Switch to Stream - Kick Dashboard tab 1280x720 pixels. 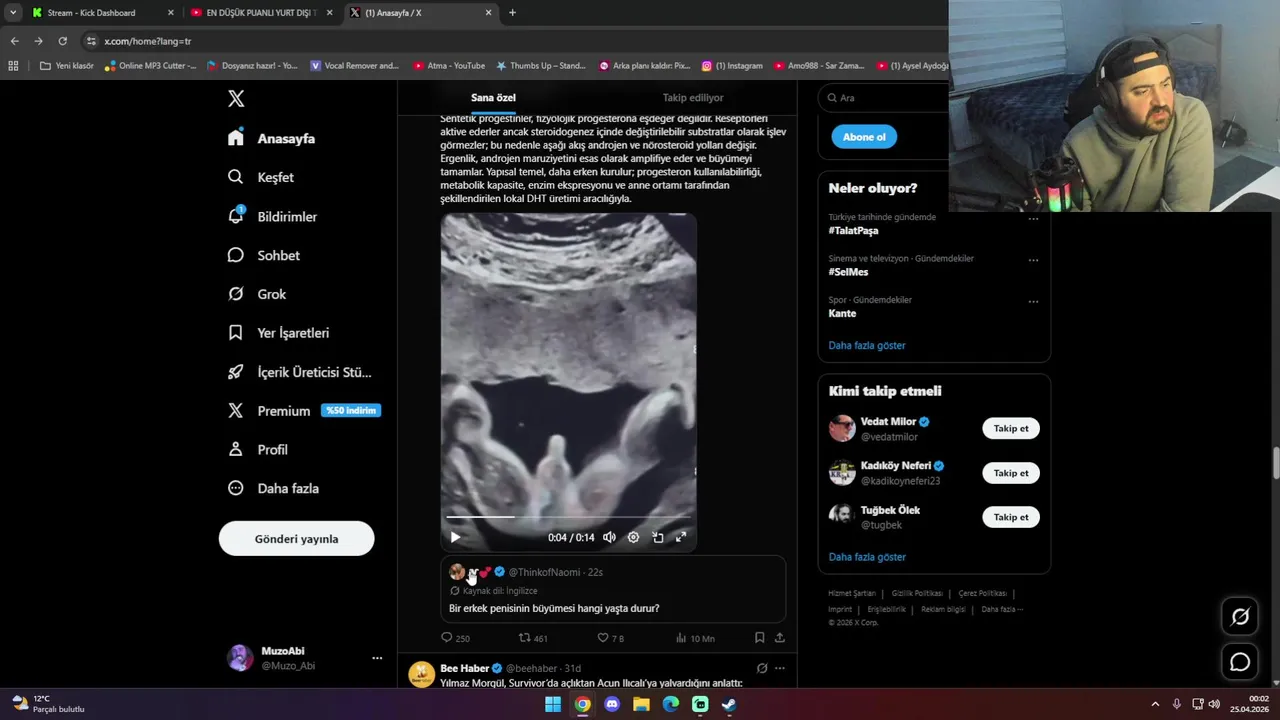tap(103, 13)
